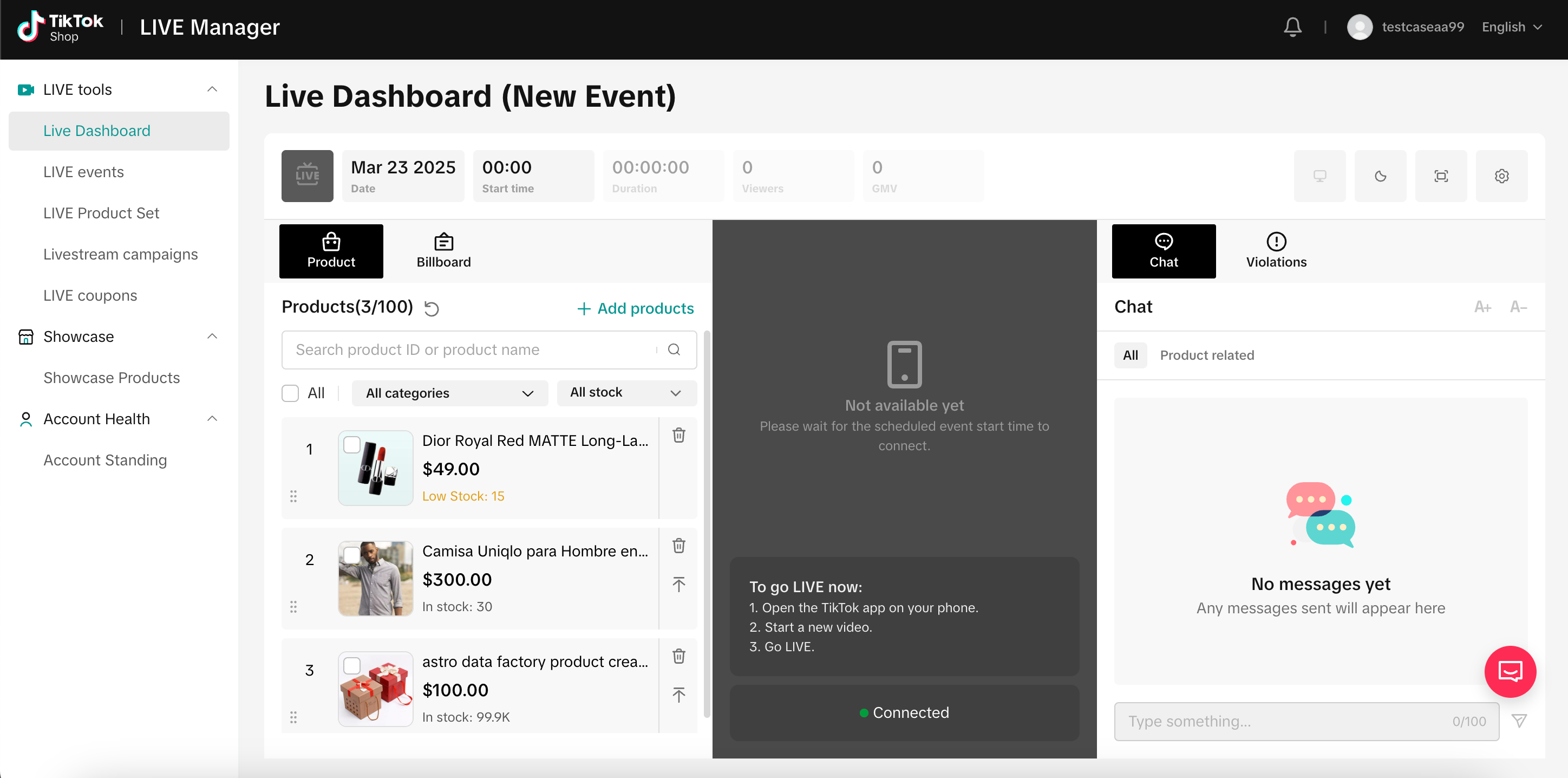Click the Camisa Uniqlo shirt thumbnail
Screen dimensions: 1568x778
[376, 578]
